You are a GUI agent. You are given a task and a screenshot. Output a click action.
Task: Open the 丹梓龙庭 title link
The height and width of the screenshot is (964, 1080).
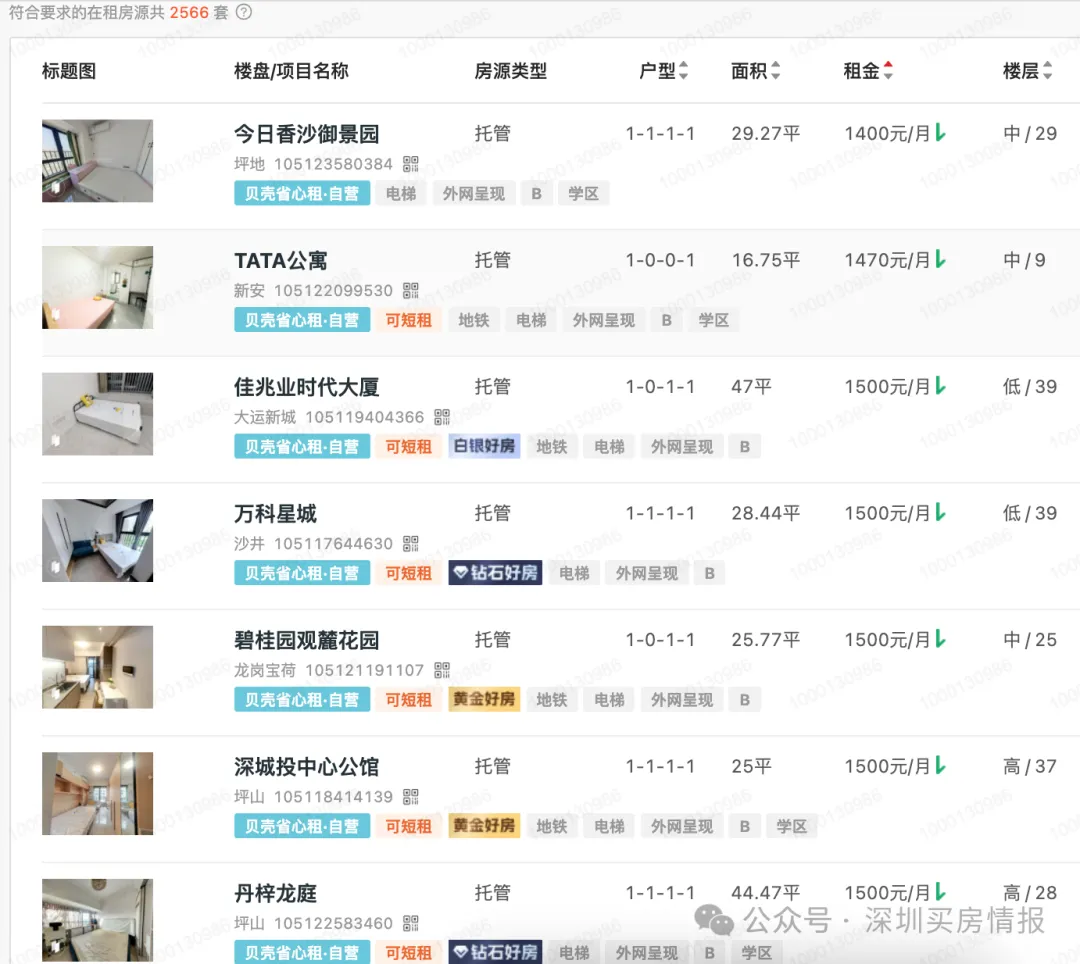click(x=275, y=894)
